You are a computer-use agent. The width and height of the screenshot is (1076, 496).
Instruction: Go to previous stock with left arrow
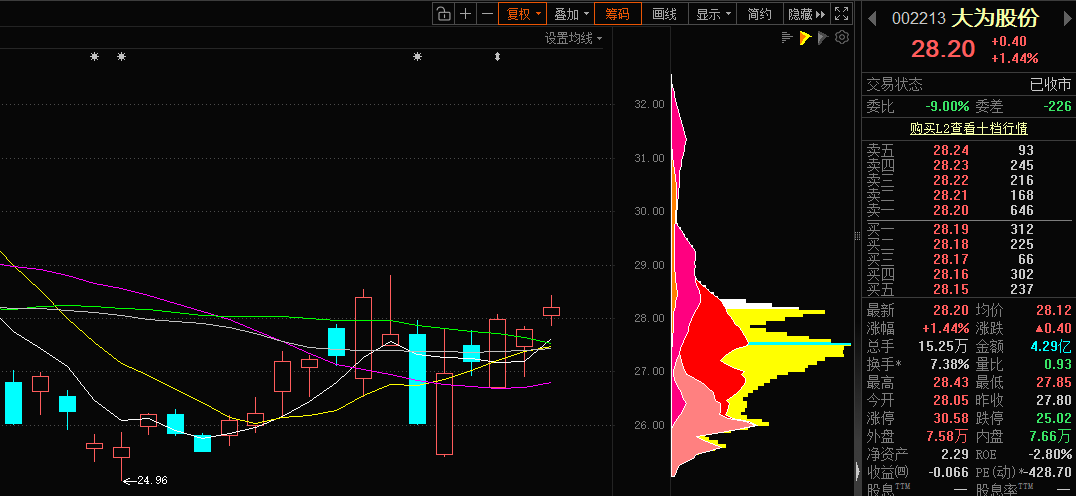[x=872, y=19]
